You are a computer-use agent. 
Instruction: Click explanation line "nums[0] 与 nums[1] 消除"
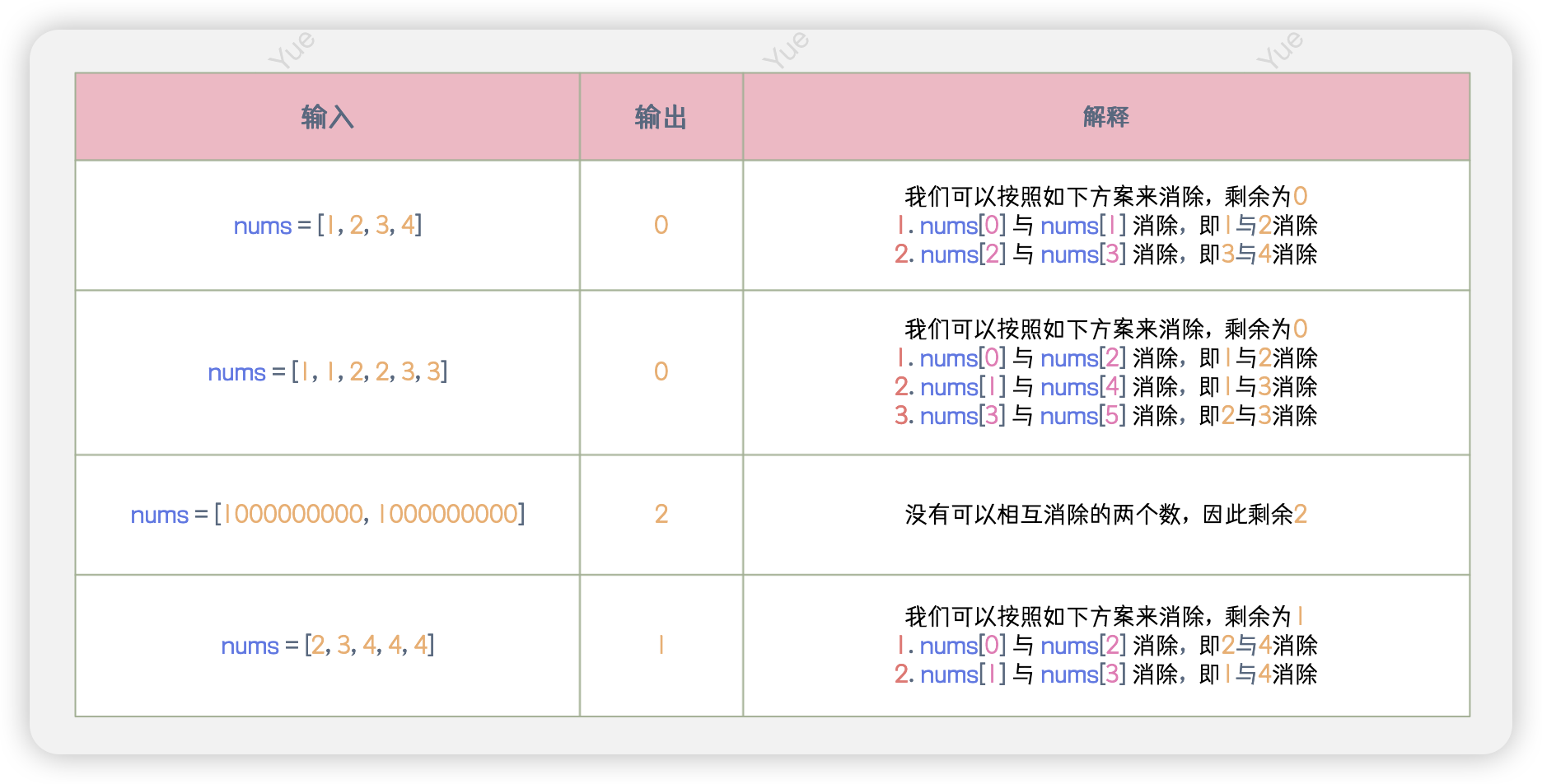point(1105,226)
